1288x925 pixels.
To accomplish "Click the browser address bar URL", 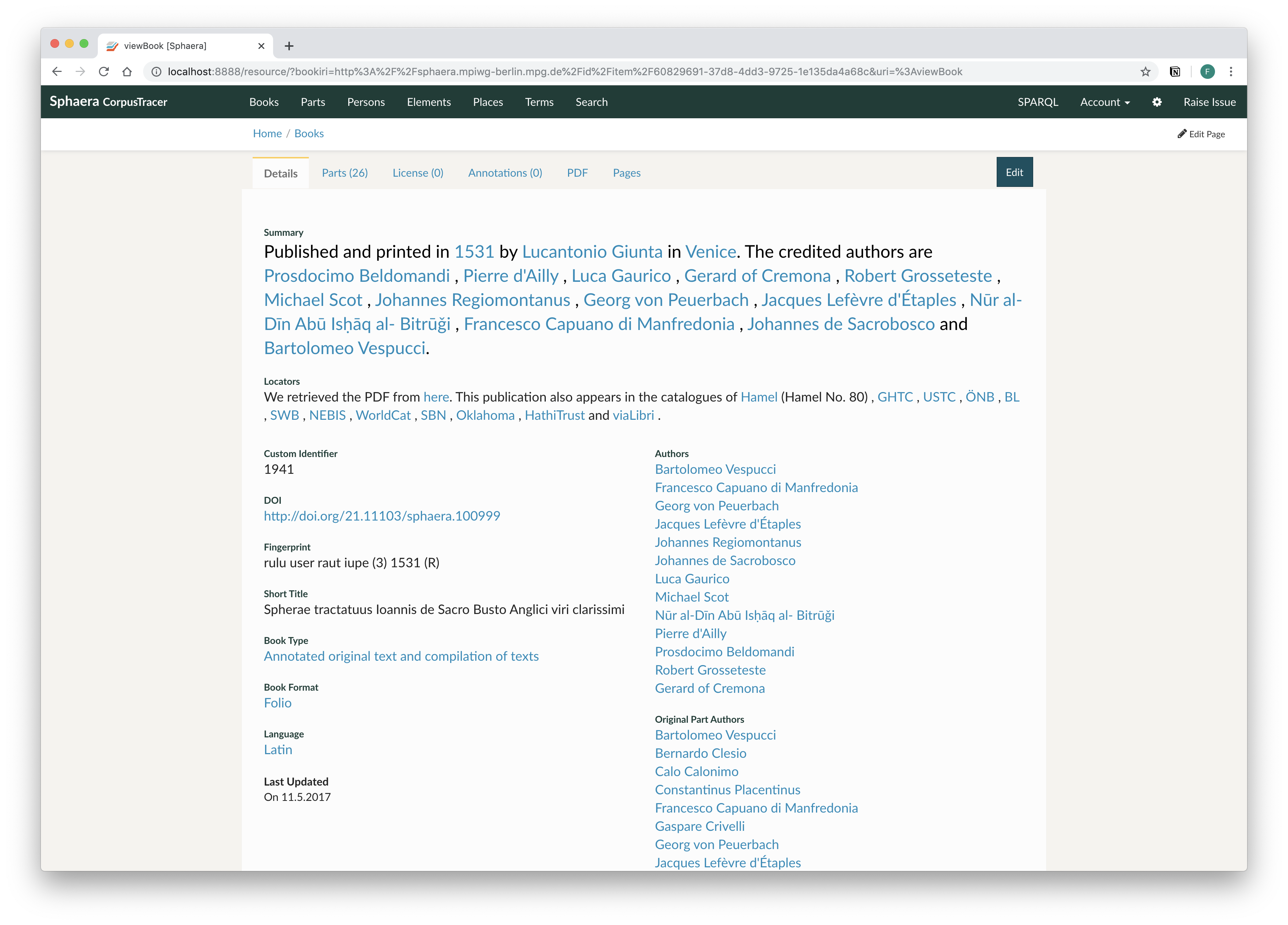I will (565, 72).
